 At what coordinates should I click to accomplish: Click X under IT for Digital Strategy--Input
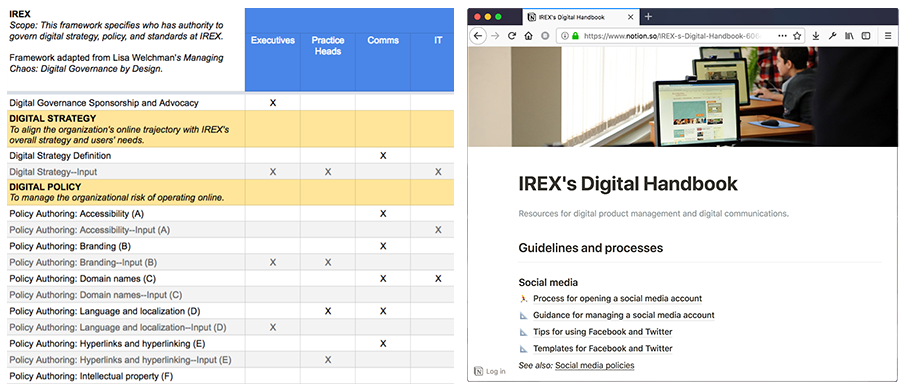438,172
